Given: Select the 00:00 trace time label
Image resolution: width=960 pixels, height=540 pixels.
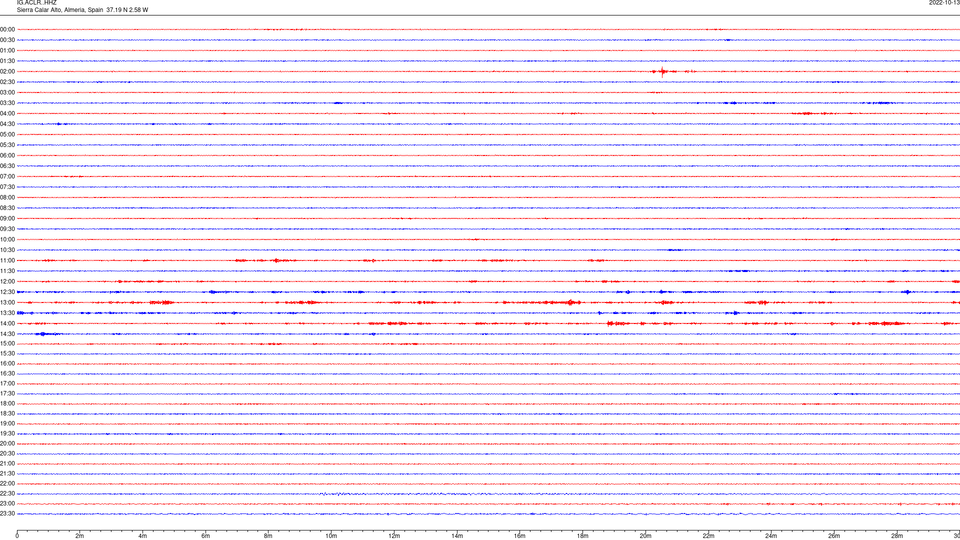Looking at the screenshot, I should click(7, 29).
